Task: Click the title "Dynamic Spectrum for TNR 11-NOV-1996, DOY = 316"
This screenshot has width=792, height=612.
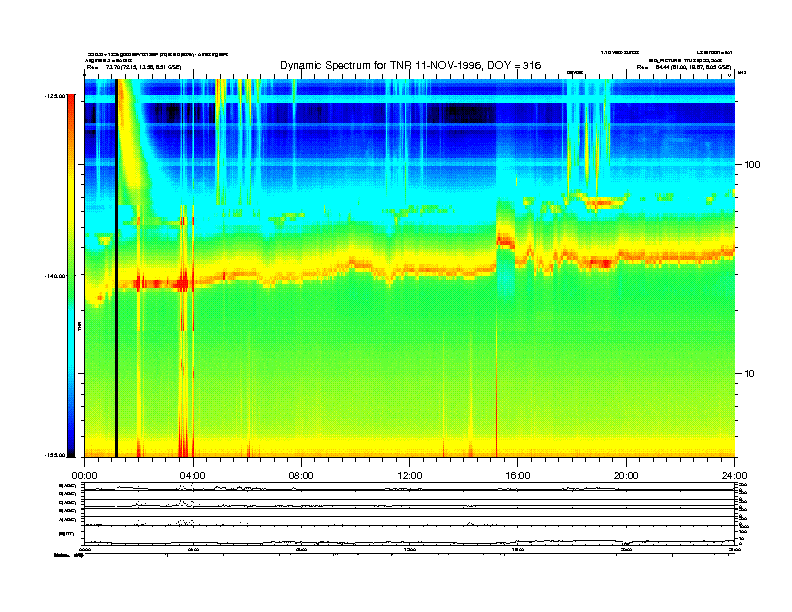Action: click(410, 65)
